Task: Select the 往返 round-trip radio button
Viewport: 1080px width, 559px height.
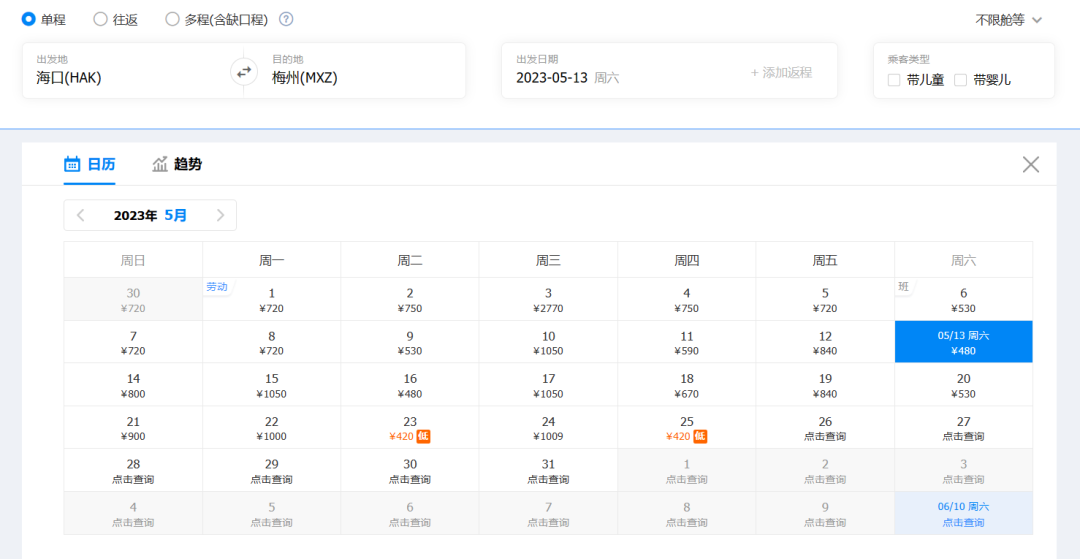Action: (100, 19)
